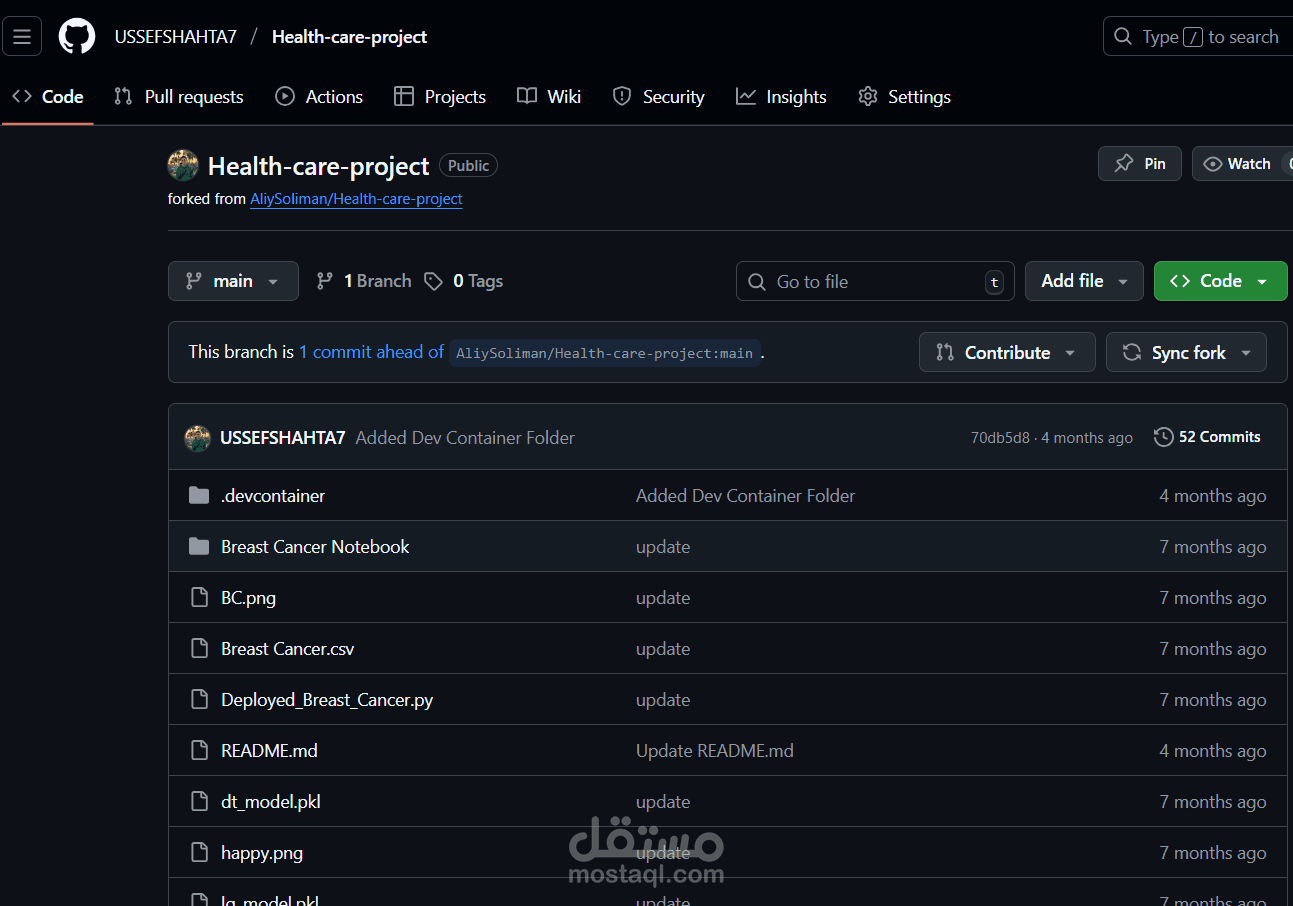Expand the Add file dropdown
Image resolution: width=1293 pixels, height=906 pixels.
(1084, 281)
